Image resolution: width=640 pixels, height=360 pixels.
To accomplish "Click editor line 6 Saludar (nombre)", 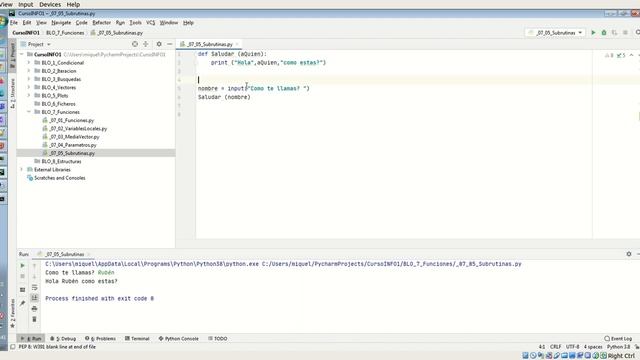I will pyautogui.click(x=224, y=97).
